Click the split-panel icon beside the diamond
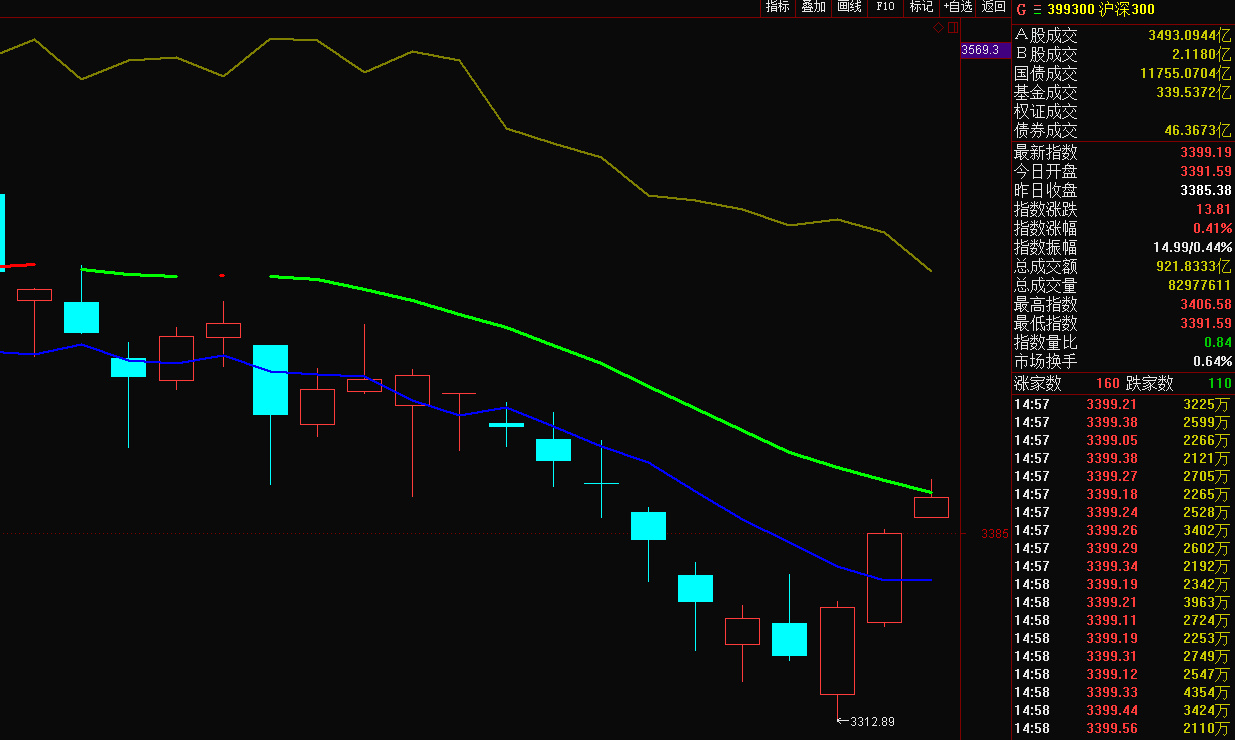The image size is (1235, 740). 954,28
